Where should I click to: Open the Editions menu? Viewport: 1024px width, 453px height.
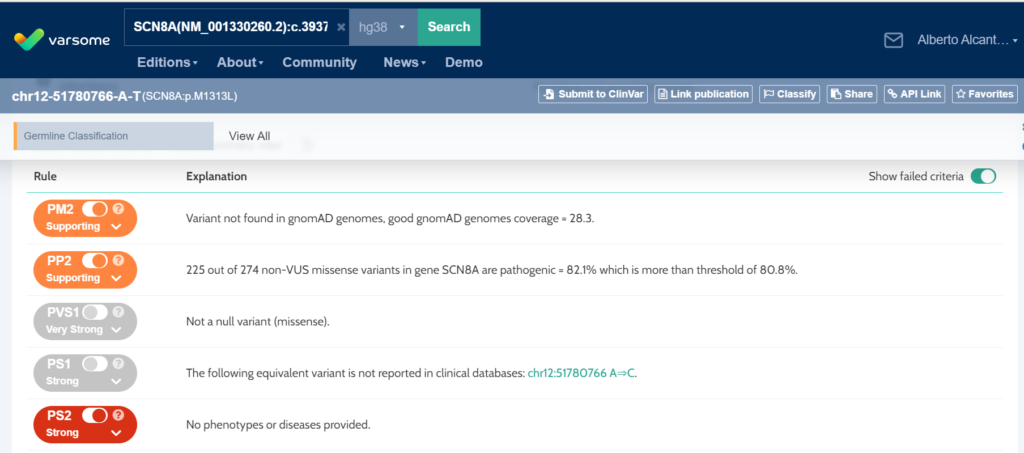click(x=167, y=62)
